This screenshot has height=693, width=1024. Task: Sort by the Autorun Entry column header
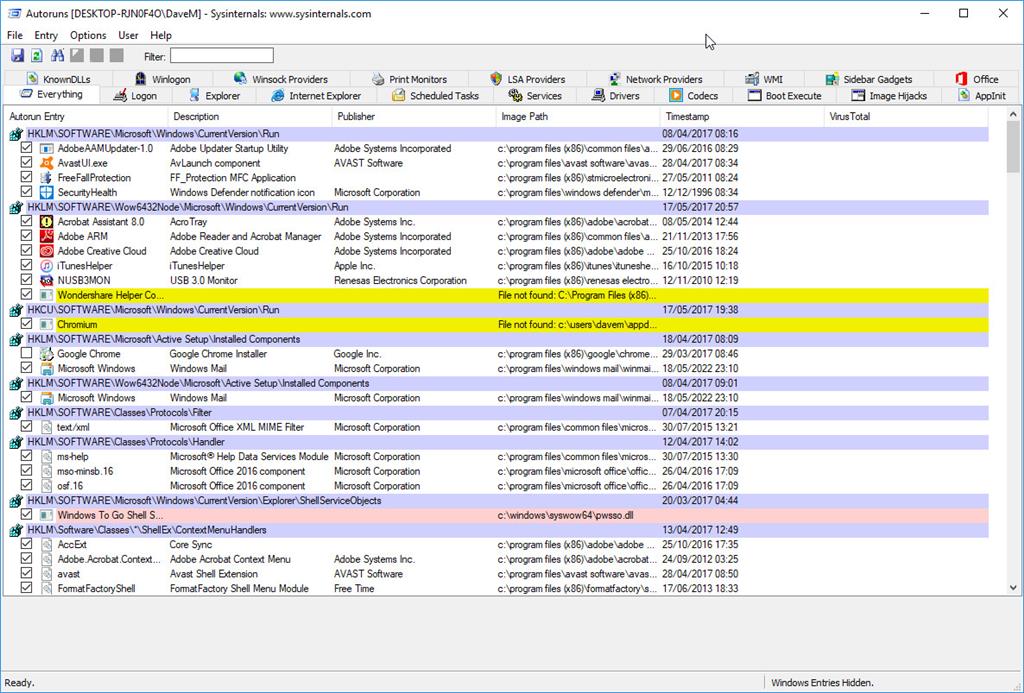pyautogui.click(x=86, y=116)
